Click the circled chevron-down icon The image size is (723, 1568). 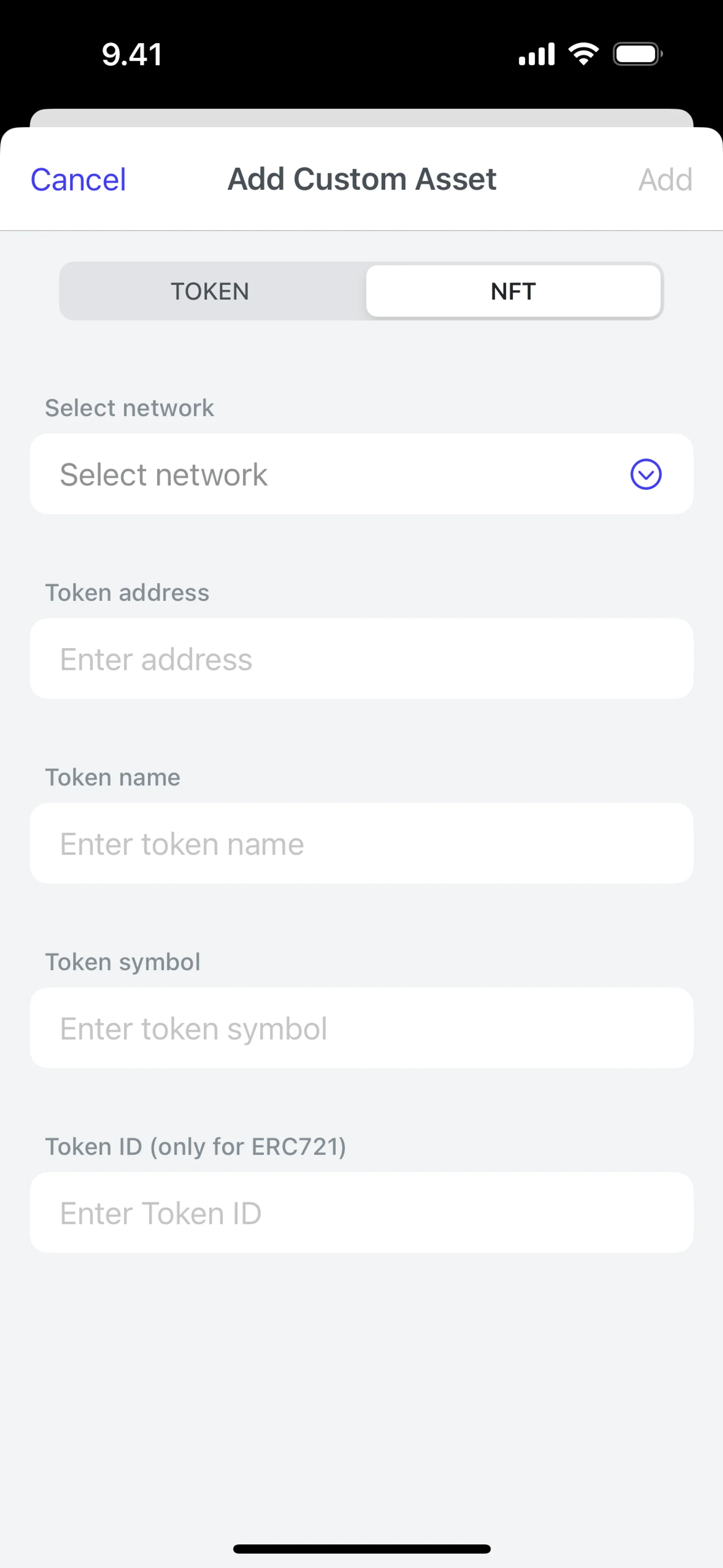pos(646,474)
